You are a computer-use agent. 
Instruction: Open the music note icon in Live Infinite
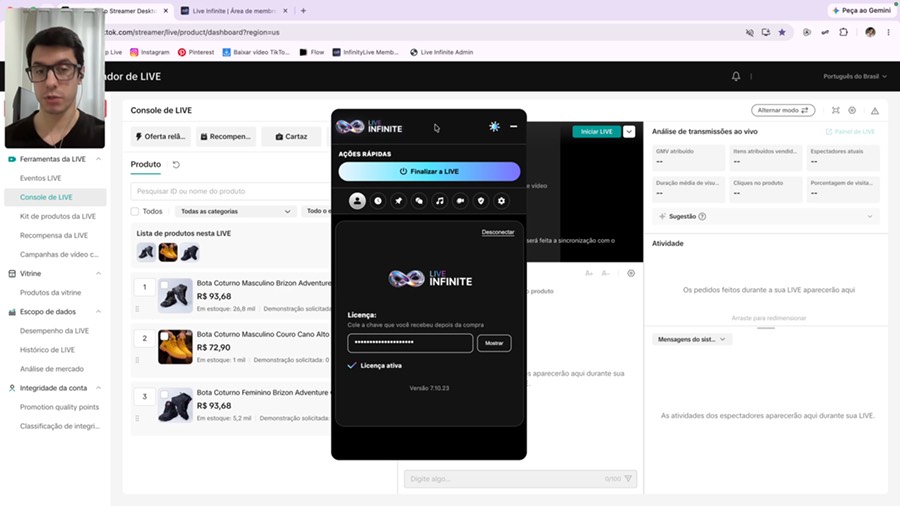pyautogui.click(x=440, y=201)
